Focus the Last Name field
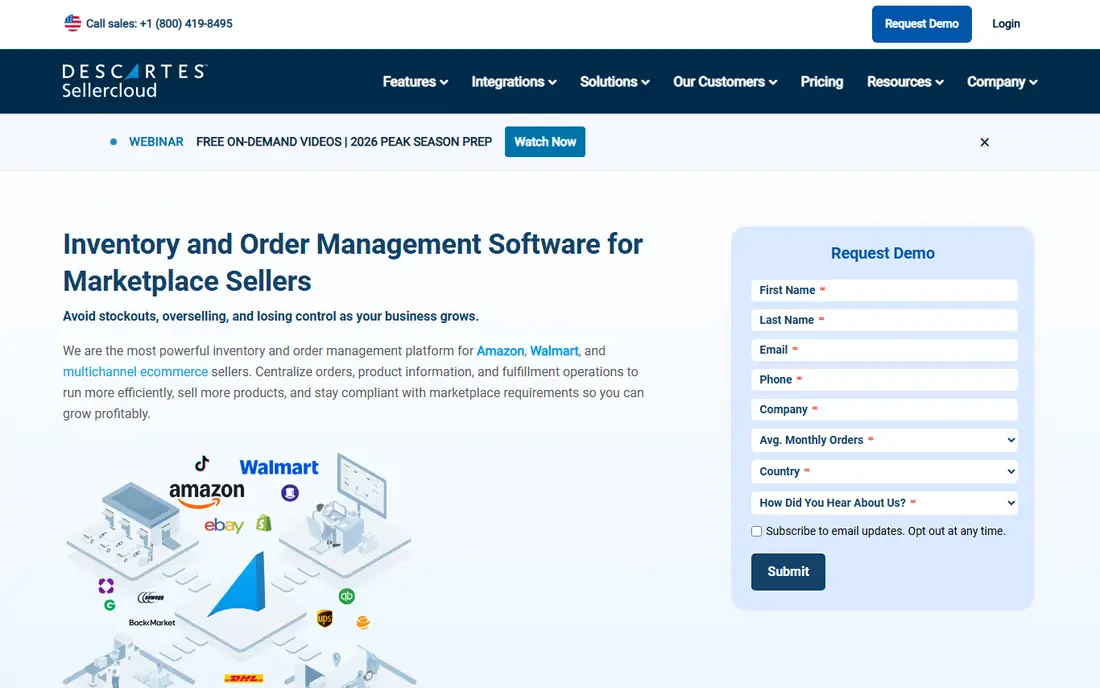This screenshot has height=688, width=1100. pyautogui.click(x=884, y=320)
